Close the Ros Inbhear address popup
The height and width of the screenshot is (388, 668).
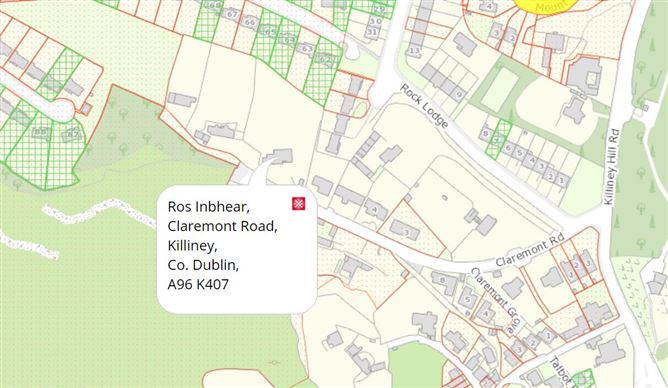pyautogui.click(x=298, y=204)
